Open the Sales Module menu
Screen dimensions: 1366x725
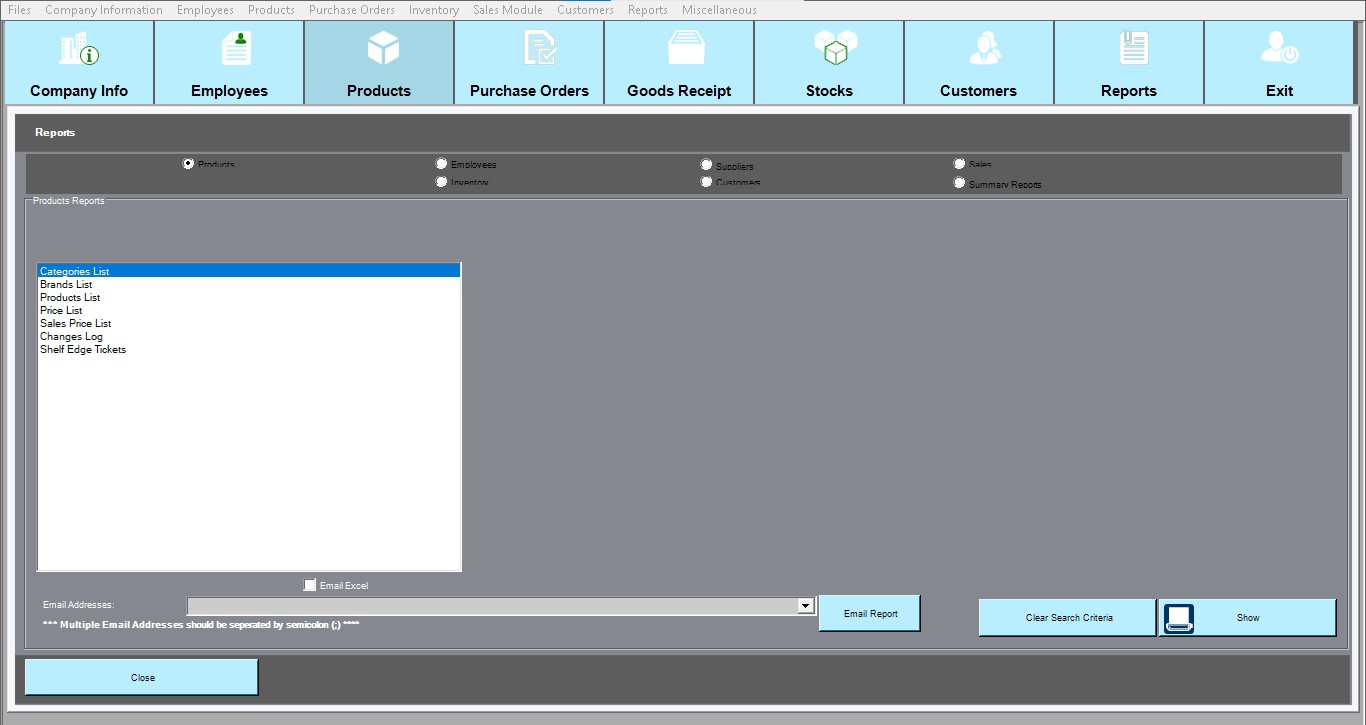click(507, 10)
